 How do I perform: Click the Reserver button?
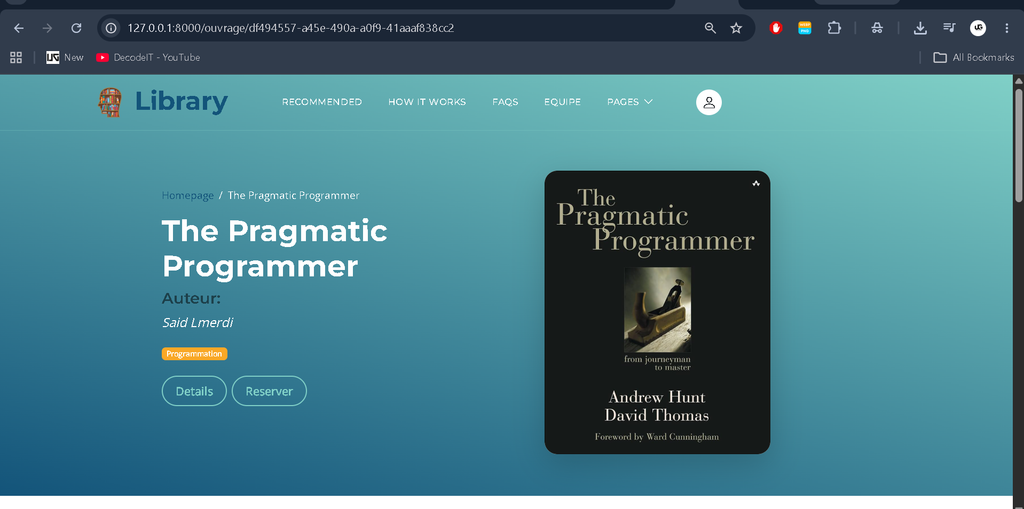269,391
